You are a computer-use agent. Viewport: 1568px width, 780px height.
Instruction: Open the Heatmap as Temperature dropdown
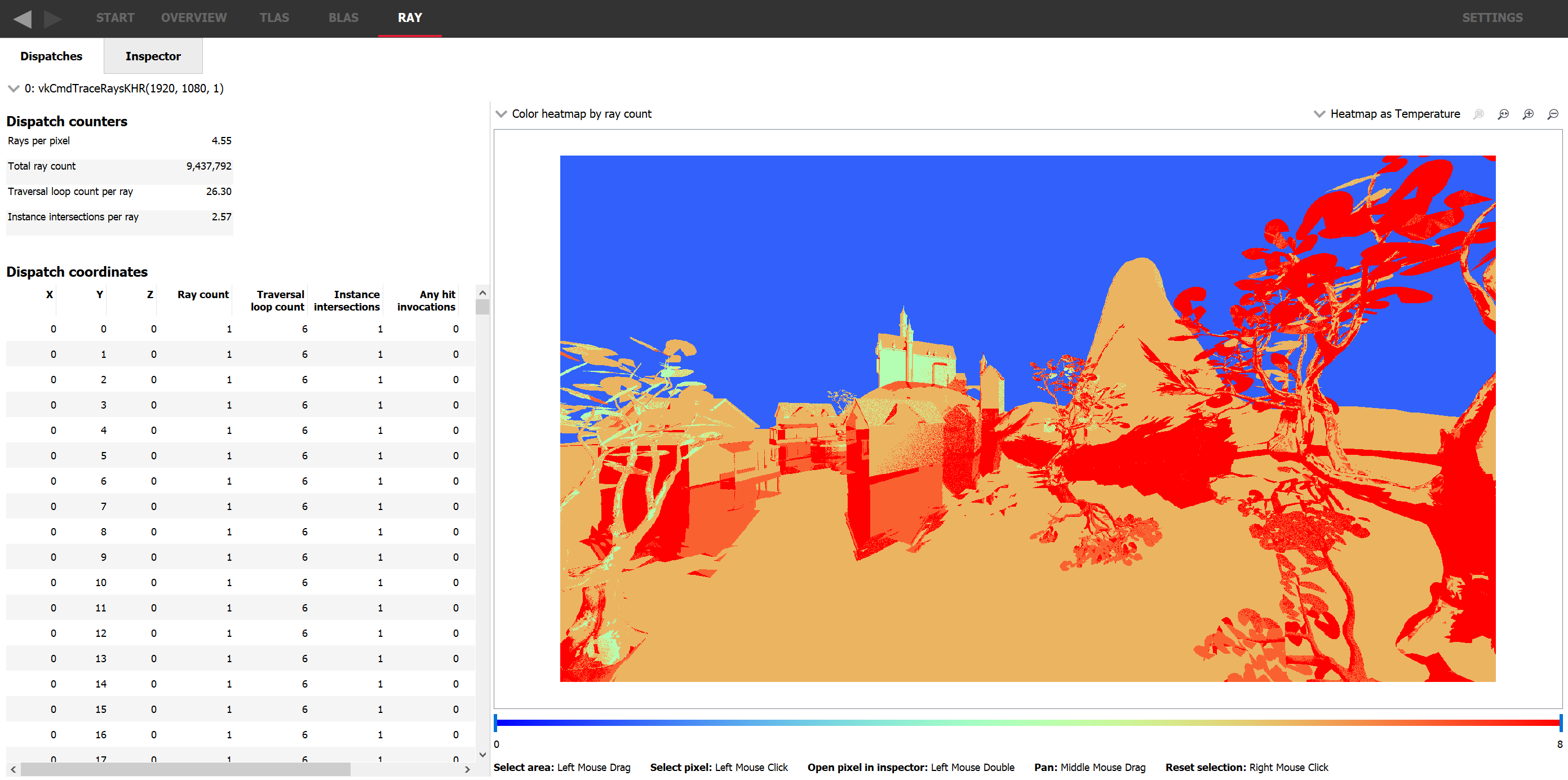click(x=1387, y=114)
